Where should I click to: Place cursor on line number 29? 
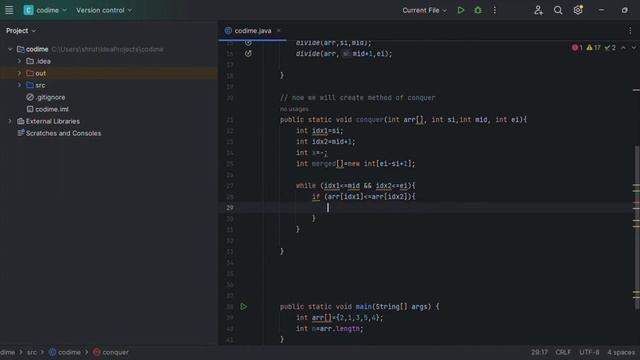click(230, 208)
